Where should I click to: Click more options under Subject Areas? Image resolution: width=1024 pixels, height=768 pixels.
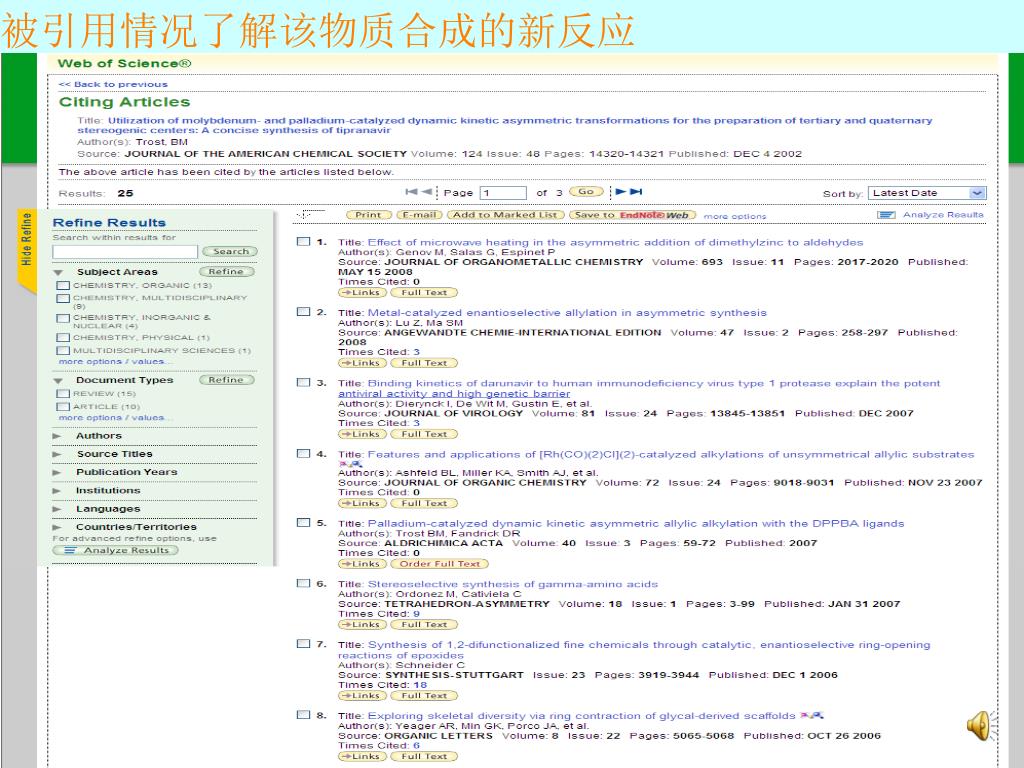[115, 362]
